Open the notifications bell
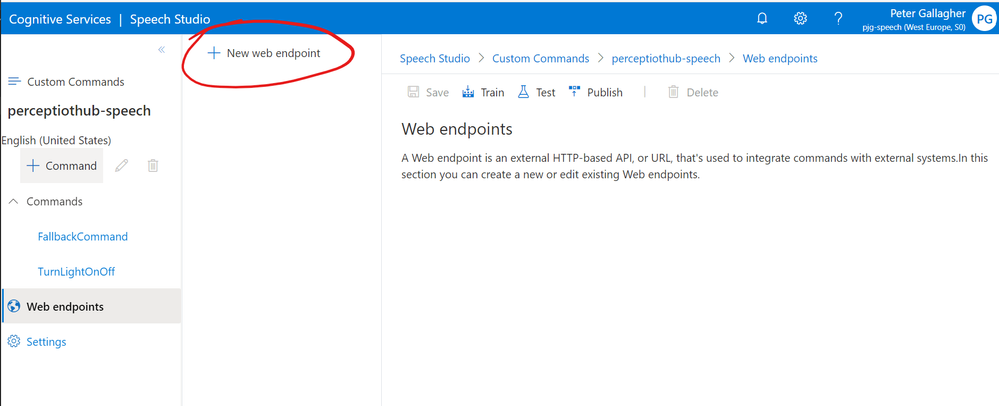Screen dimensions: 999x406 [x=762, y=18]
